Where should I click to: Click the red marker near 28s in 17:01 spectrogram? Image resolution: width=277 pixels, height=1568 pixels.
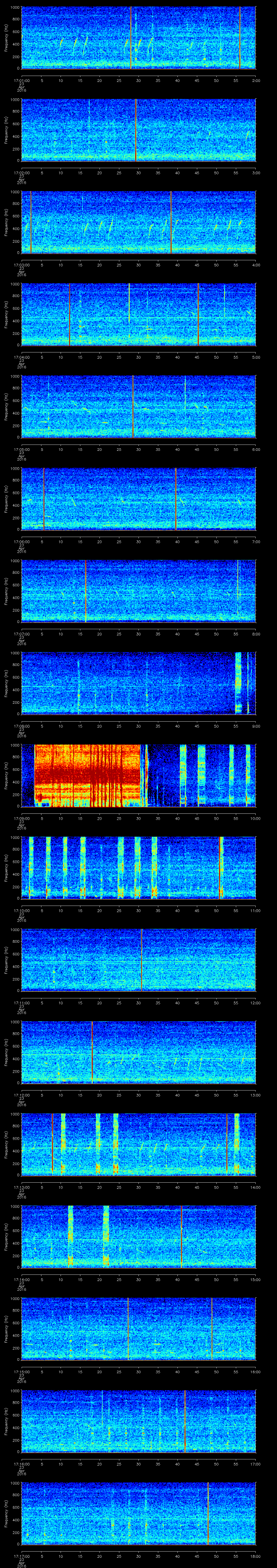tap(130, 38)
